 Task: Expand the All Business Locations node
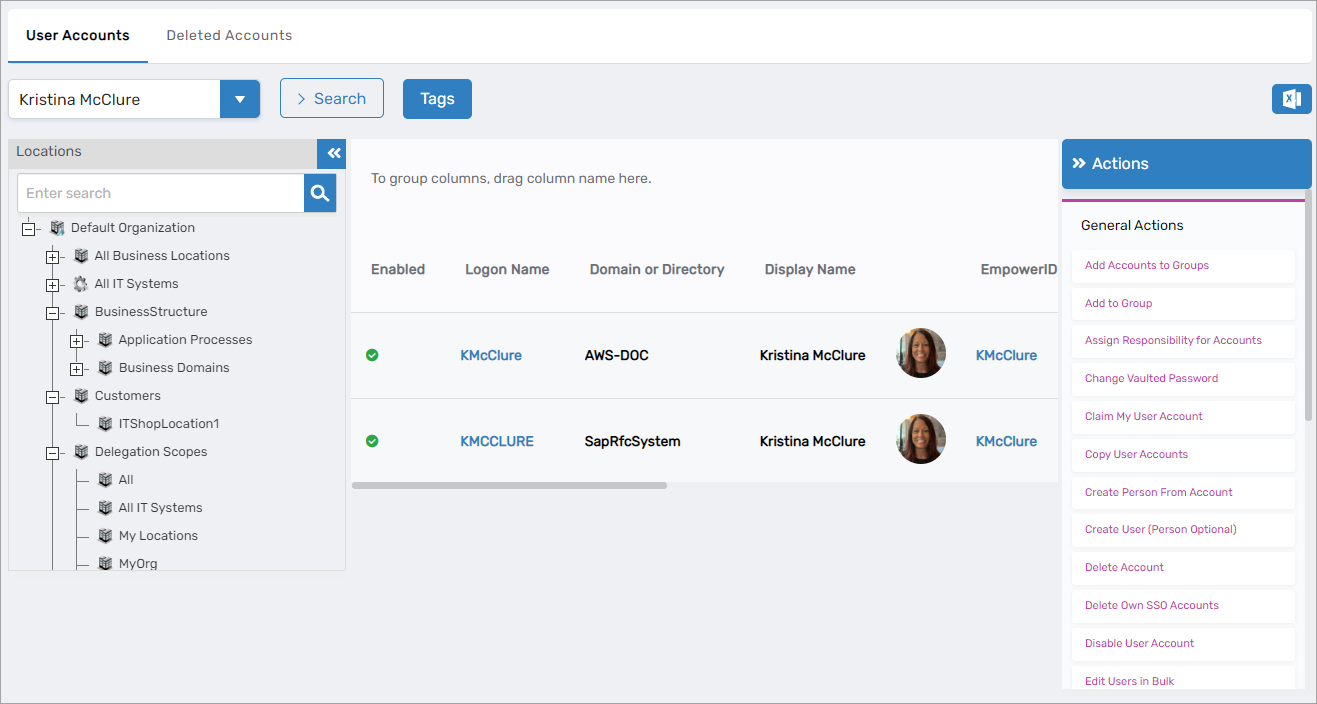click(53, 256)
